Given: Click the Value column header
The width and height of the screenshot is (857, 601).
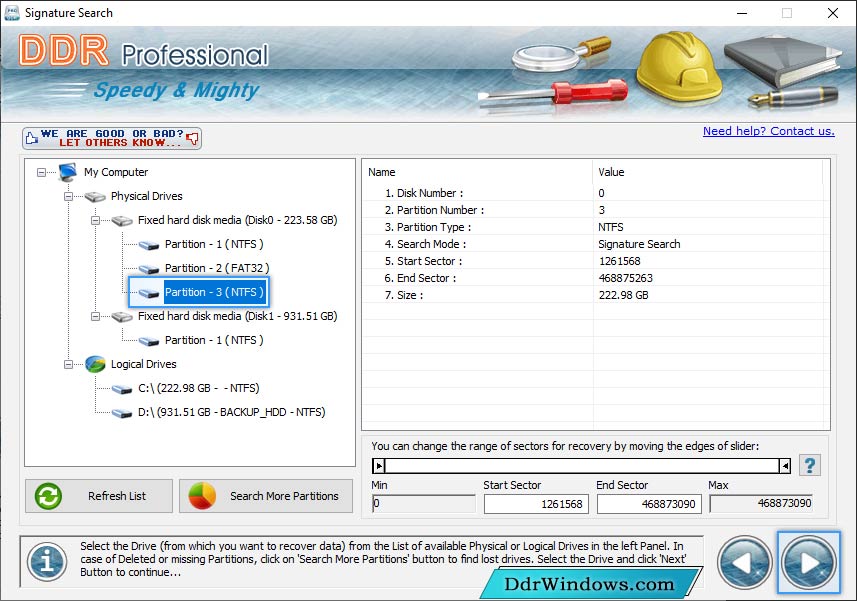Looking at the screenshot, I should coord(707,172).
